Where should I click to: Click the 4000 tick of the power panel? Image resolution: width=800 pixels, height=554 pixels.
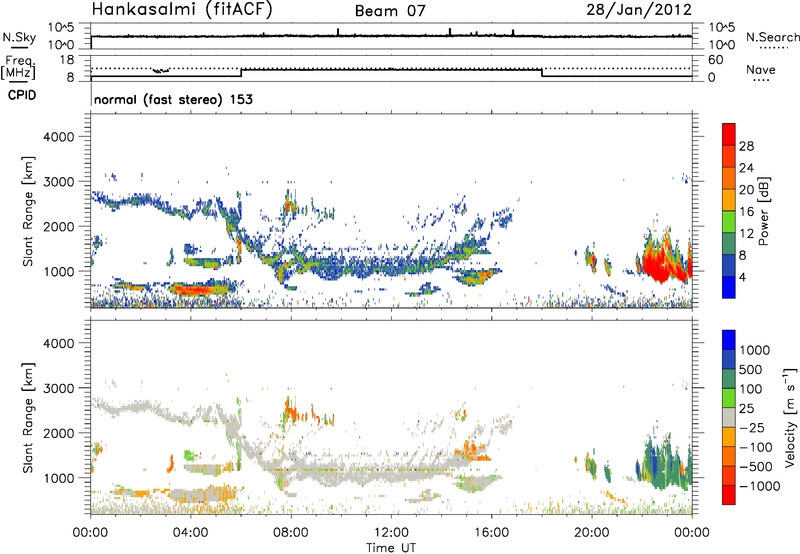58,137
